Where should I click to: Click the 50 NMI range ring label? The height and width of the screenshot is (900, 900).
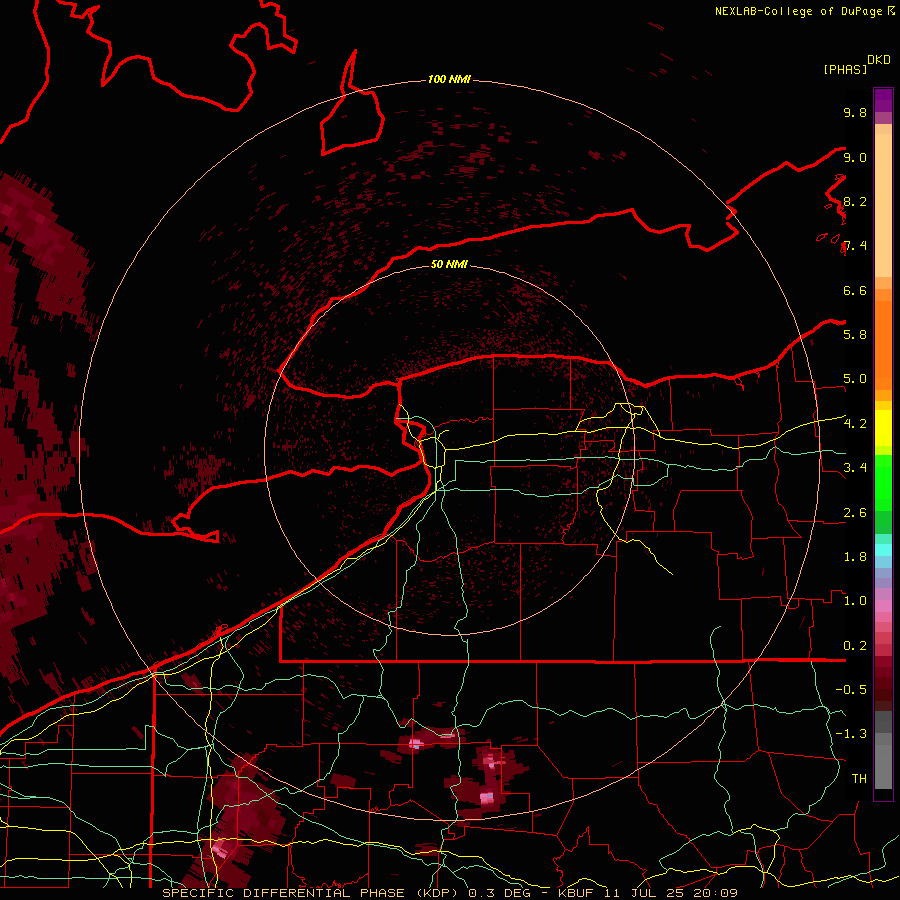coord(449,264)
